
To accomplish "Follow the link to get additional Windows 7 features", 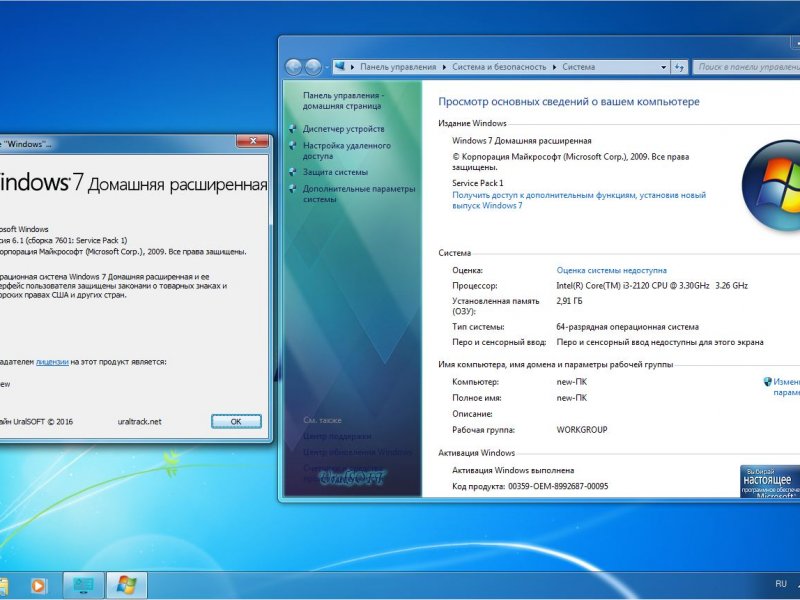I will tap(579, 200).
